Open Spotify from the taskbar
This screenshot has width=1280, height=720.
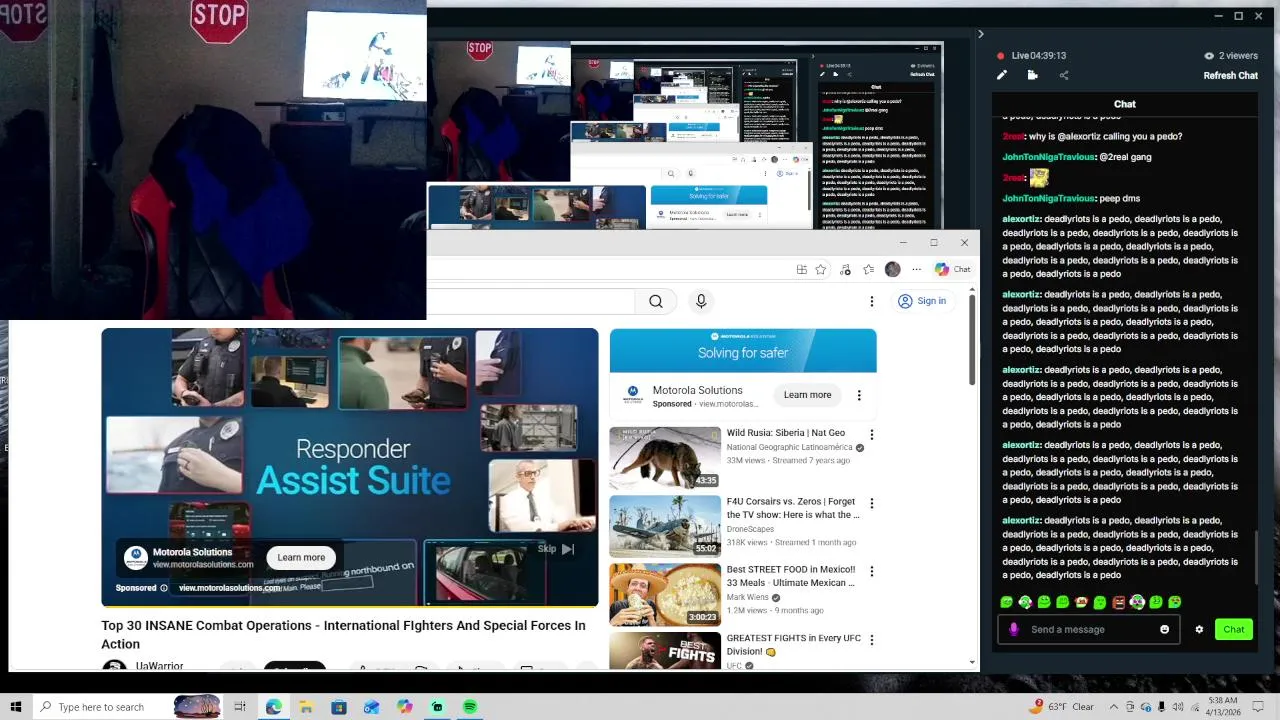tap(470, 707)
